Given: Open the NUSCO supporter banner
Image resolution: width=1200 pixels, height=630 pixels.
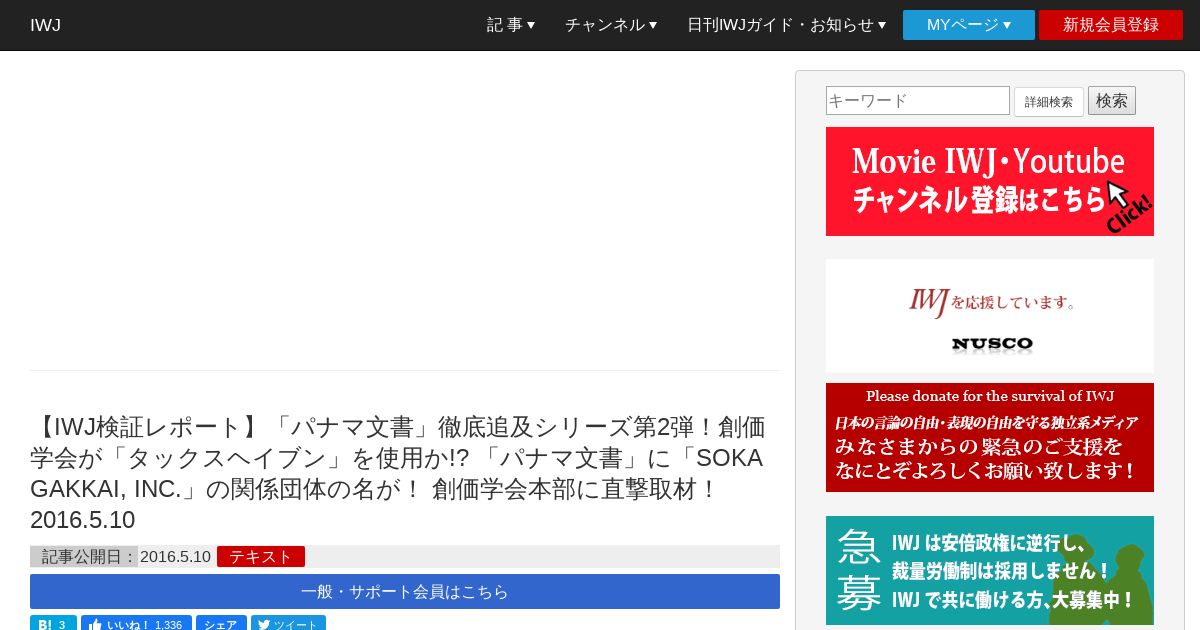Looking at the screenshot, I should (x=990, y=316).
